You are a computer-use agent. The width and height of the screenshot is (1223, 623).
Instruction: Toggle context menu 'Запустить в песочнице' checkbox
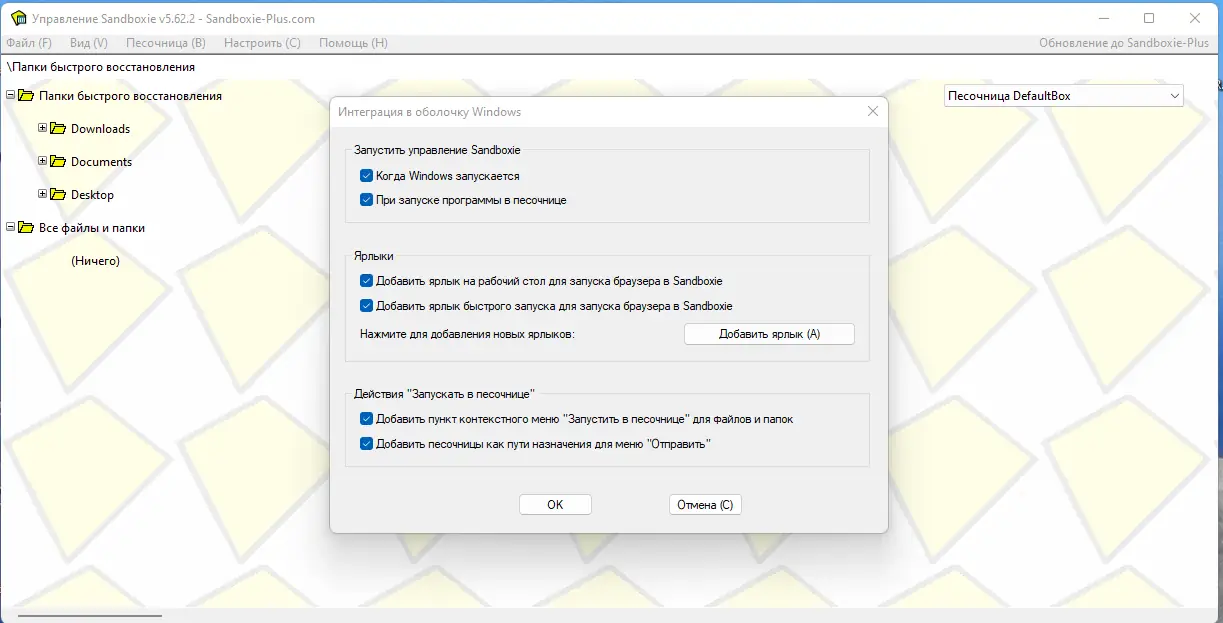(366, 419)
